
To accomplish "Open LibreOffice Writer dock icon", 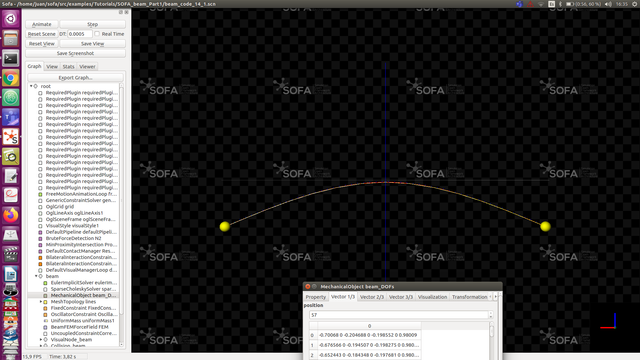I will pos(10,274).
